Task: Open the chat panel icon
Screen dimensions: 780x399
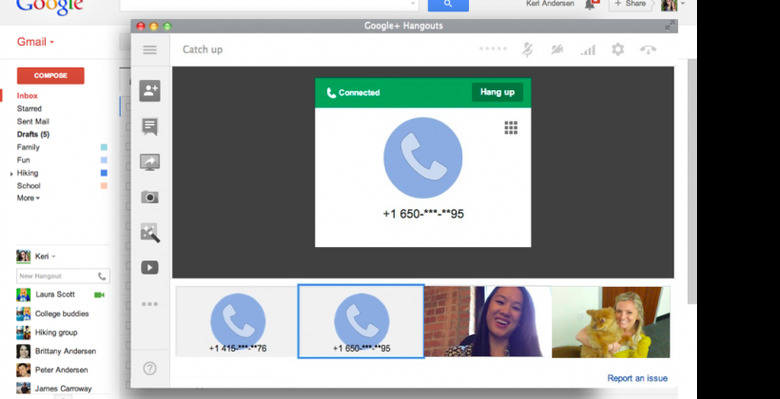Action: pyautogui.click(x=150, y=126)
